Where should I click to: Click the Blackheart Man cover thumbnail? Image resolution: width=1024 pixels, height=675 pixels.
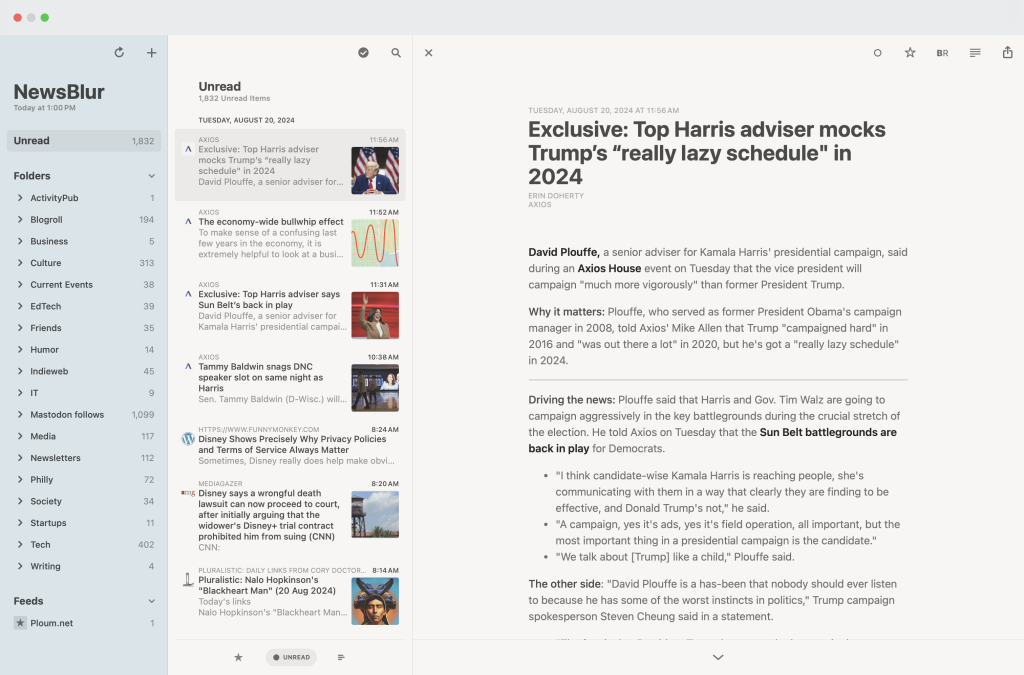375,601
